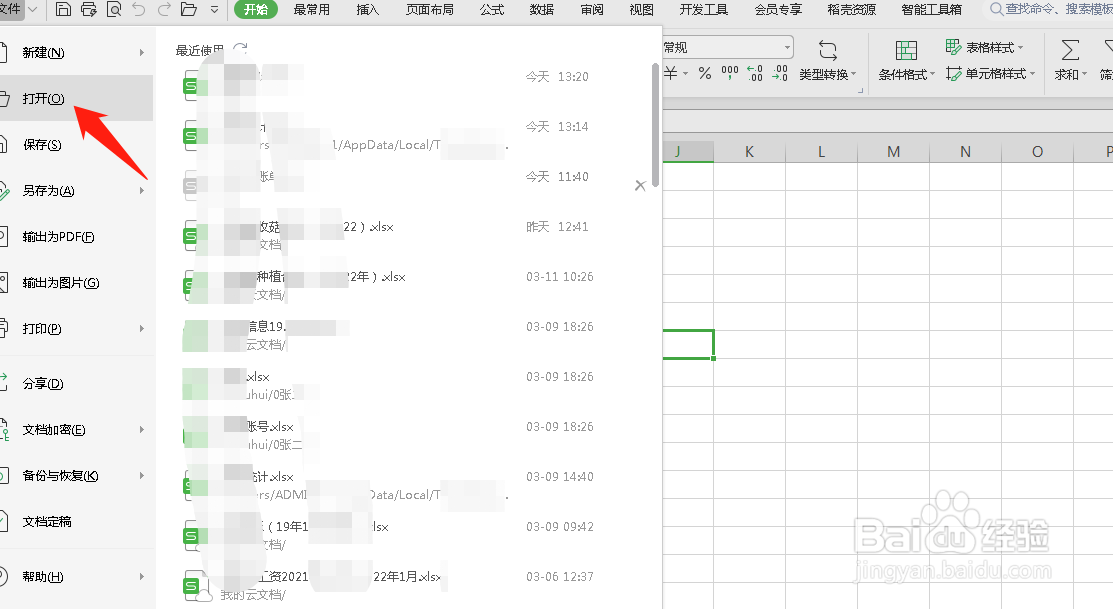Close the highlighted recent file entry
The height and width of the screenshot is (609, 1113).
click(x=640, y=185)
